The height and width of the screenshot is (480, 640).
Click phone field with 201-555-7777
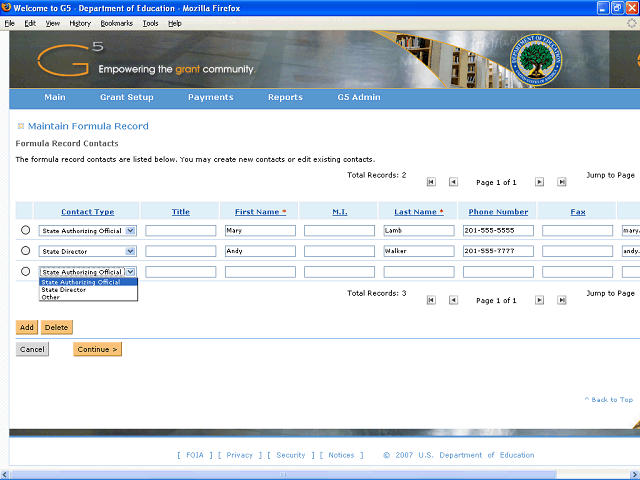[x=498, y=251]
